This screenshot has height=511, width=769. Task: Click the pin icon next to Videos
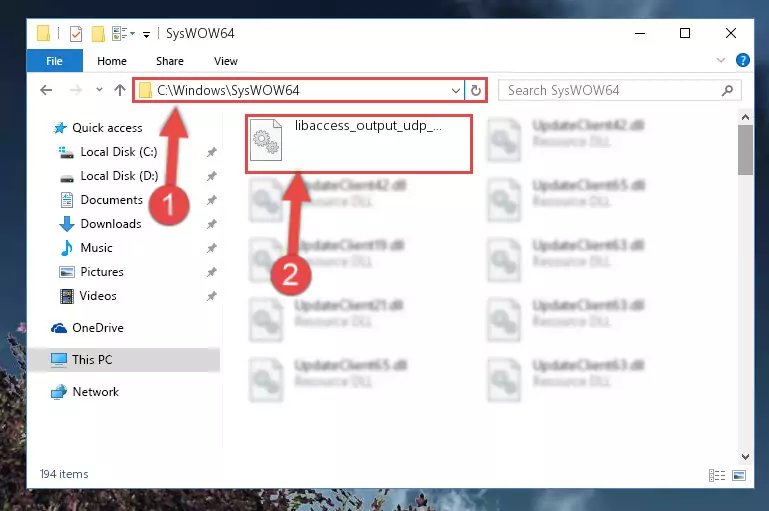pos(211,296)
